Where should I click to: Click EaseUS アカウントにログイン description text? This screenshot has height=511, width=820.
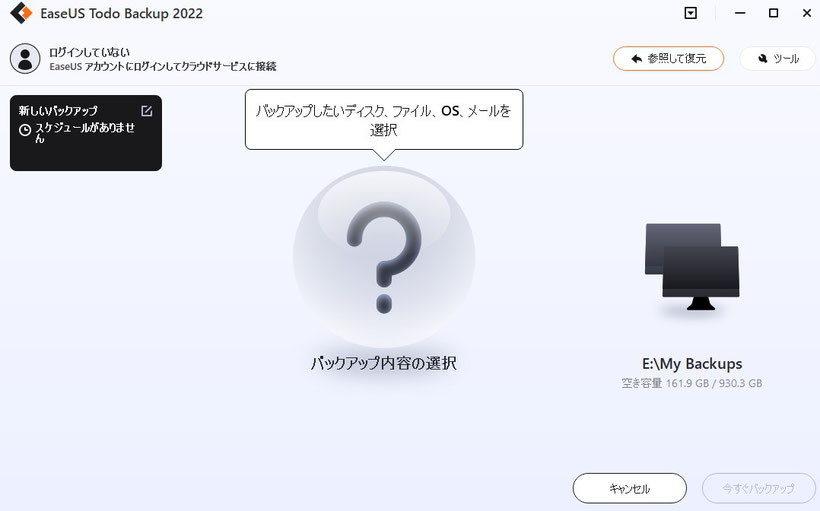(163, 66)
